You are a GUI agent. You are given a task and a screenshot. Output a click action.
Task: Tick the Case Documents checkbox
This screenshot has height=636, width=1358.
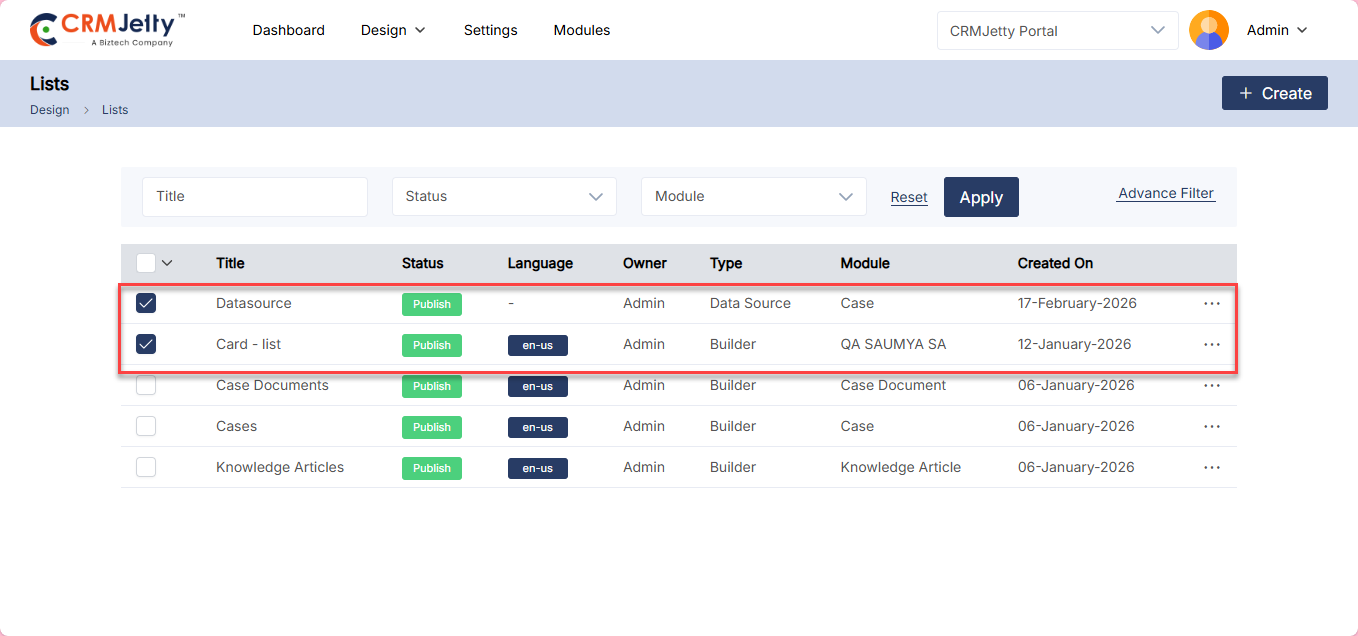pos(146,385)
